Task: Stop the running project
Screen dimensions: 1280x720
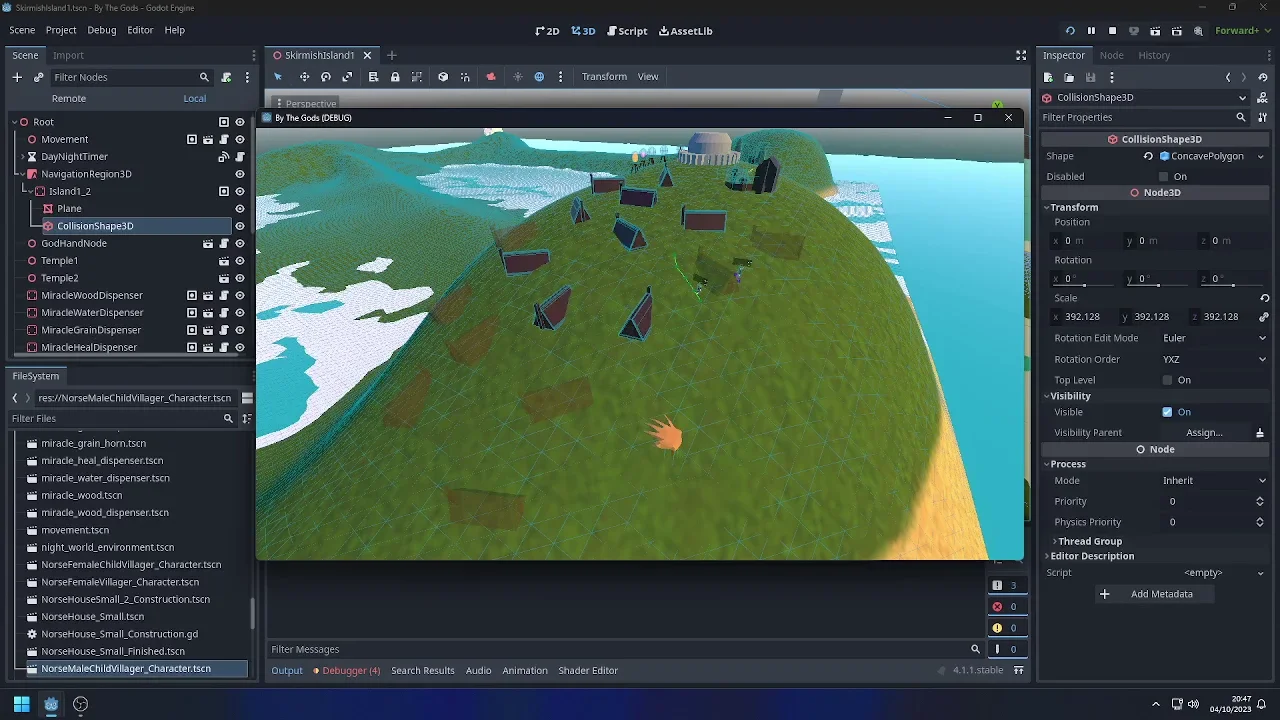Action: point(1112,31)
